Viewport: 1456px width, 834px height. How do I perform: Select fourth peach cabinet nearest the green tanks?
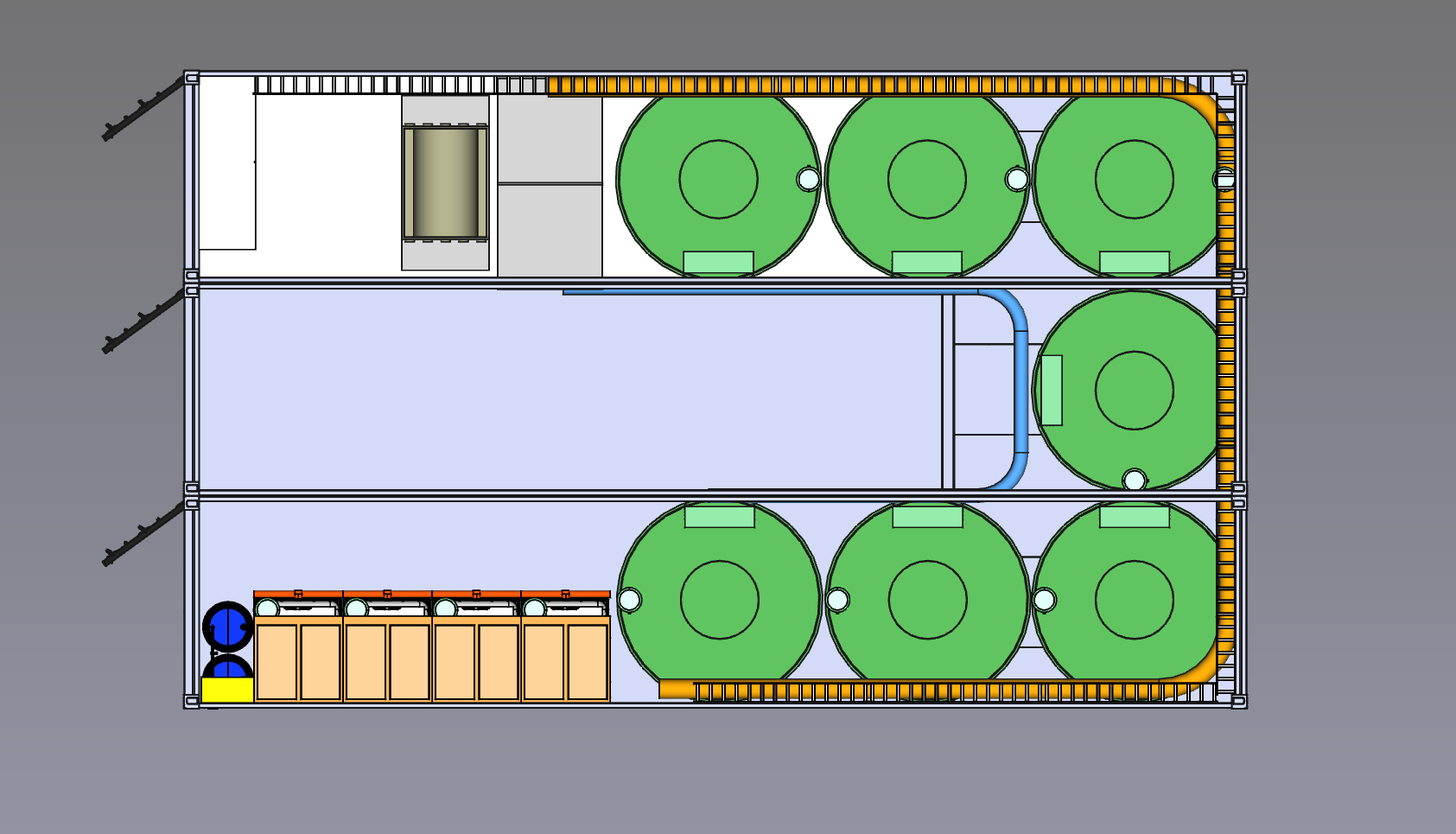point(565,659)
